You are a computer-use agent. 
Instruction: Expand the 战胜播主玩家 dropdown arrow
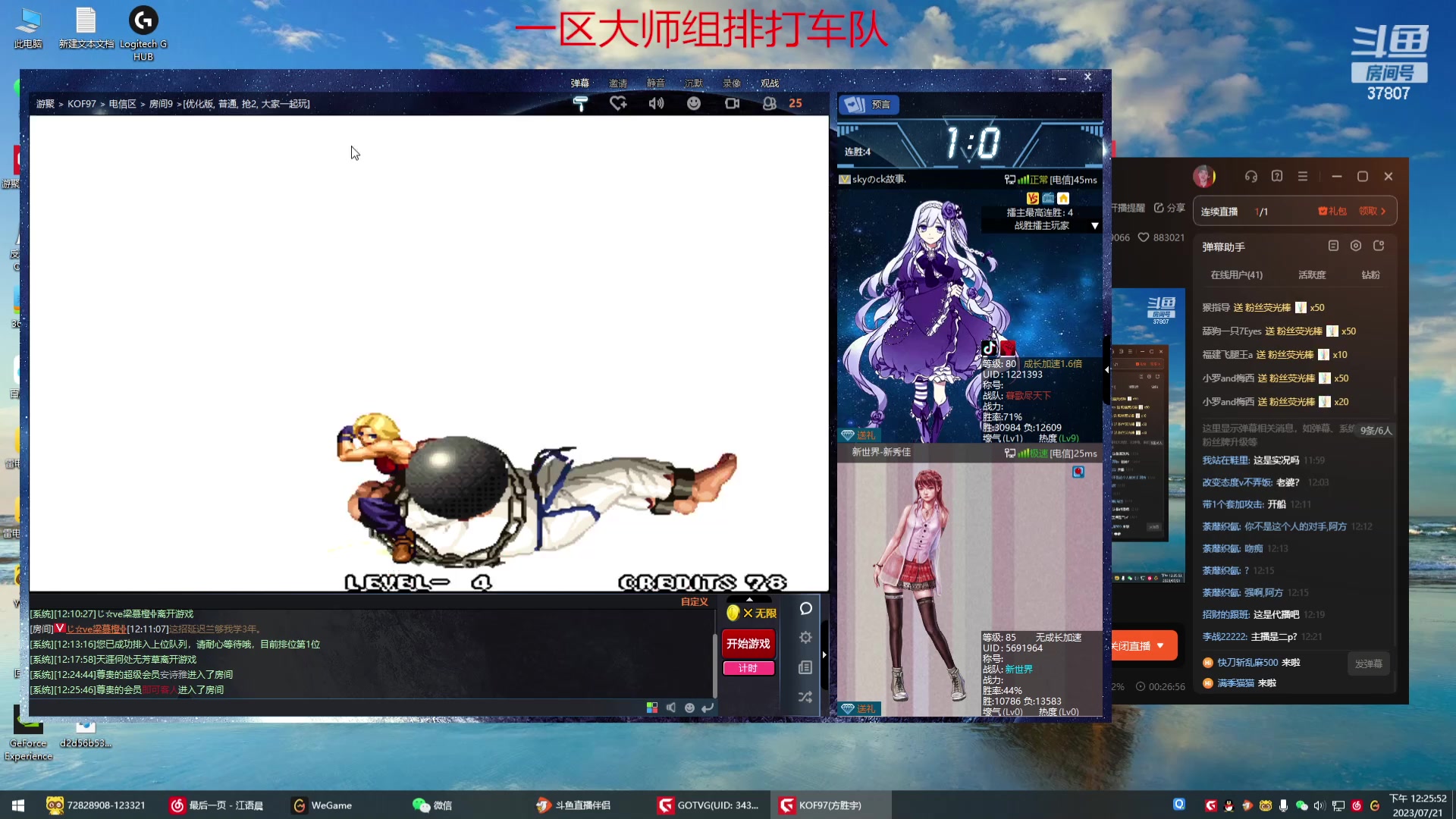coord(1094,226)
